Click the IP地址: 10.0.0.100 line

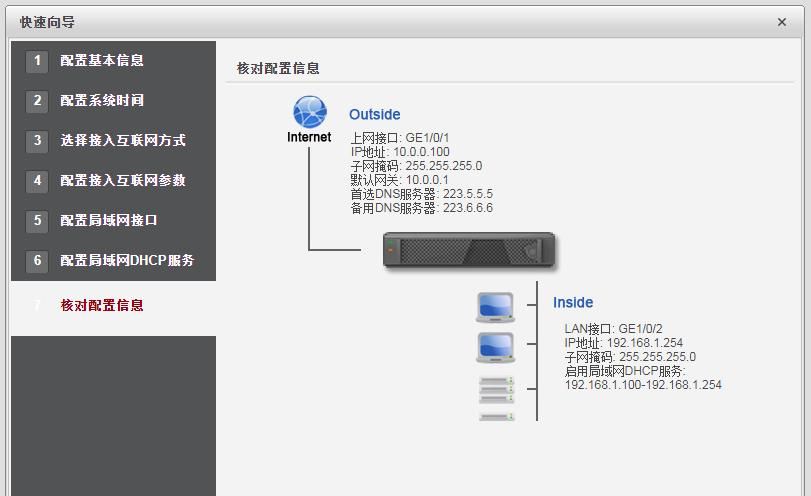point(400,152)
